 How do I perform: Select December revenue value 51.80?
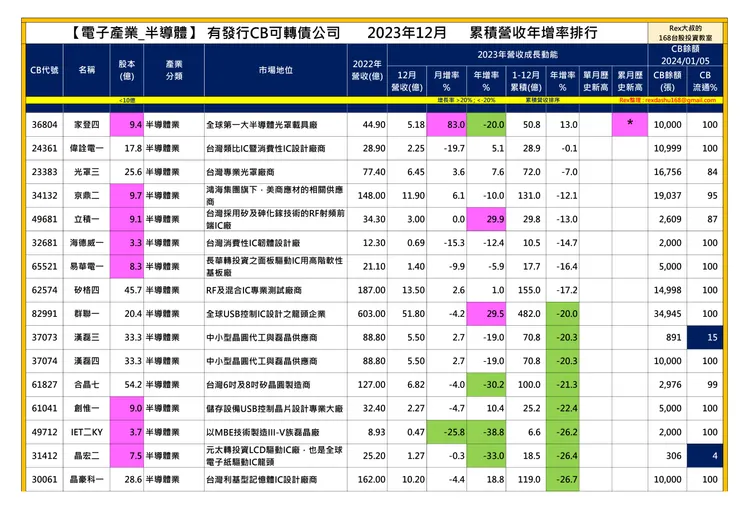click(407, 313)
